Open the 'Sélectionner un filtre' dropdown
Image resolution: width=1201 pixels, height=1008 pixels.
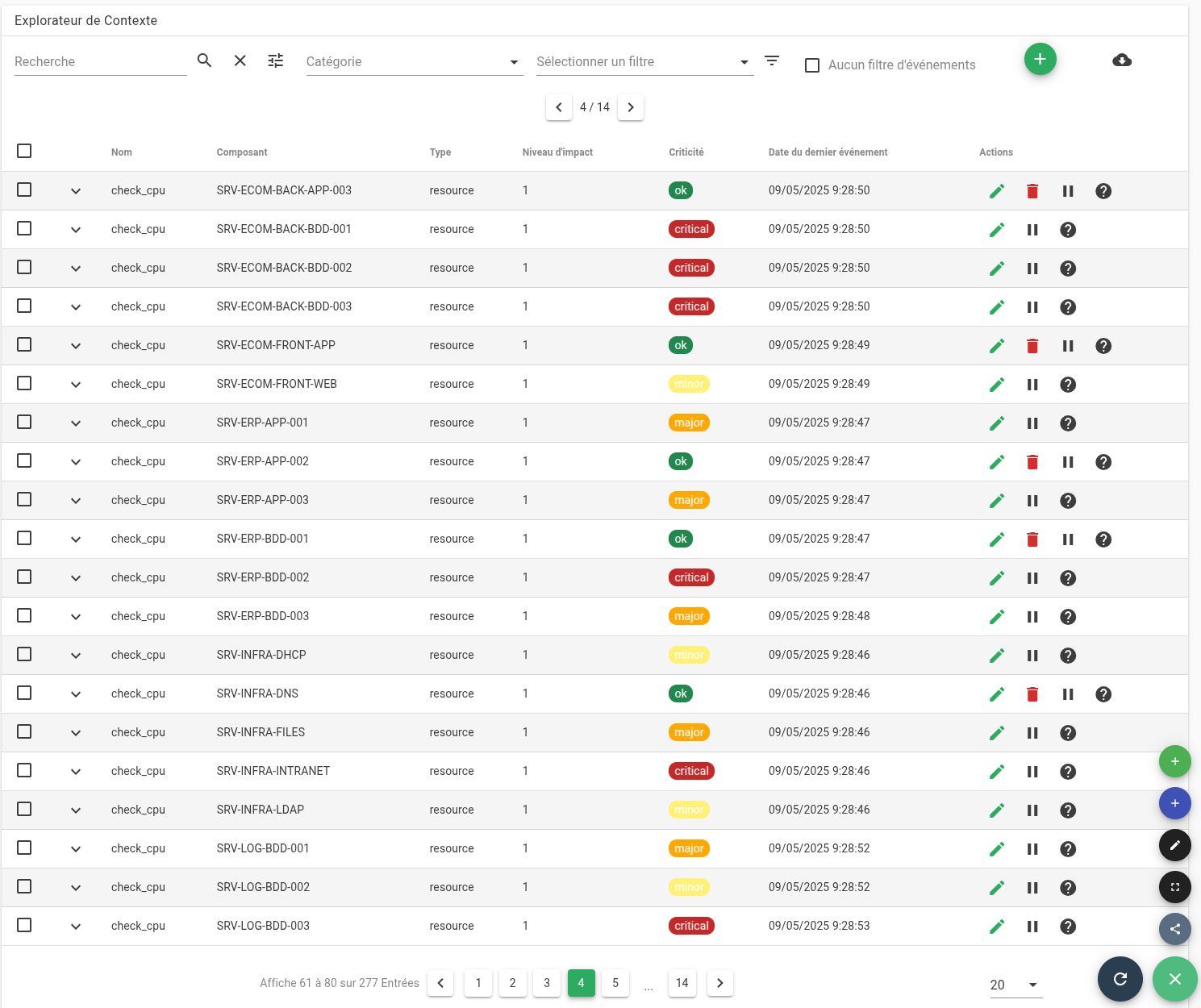[645, 62]
